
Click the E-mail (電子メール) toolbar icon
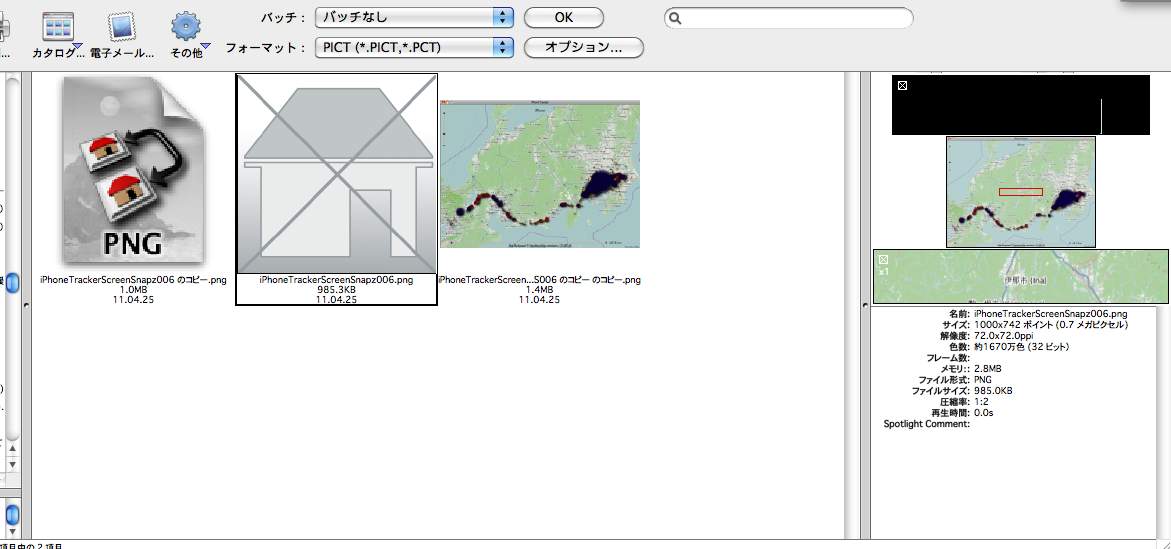pyautogui.click(x=121, y=27)
